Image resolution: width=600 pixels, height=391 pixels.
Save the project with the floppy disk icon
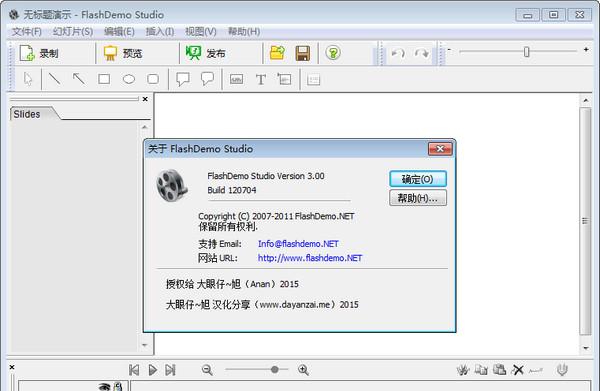pos(303,53)
